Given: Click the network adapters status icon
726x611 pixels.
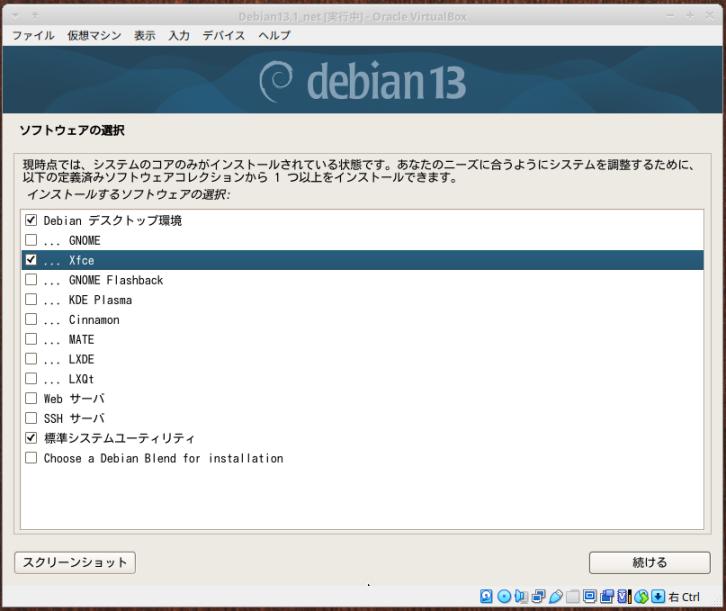Looking at the screenshot, I should click(x=538, y=596).
